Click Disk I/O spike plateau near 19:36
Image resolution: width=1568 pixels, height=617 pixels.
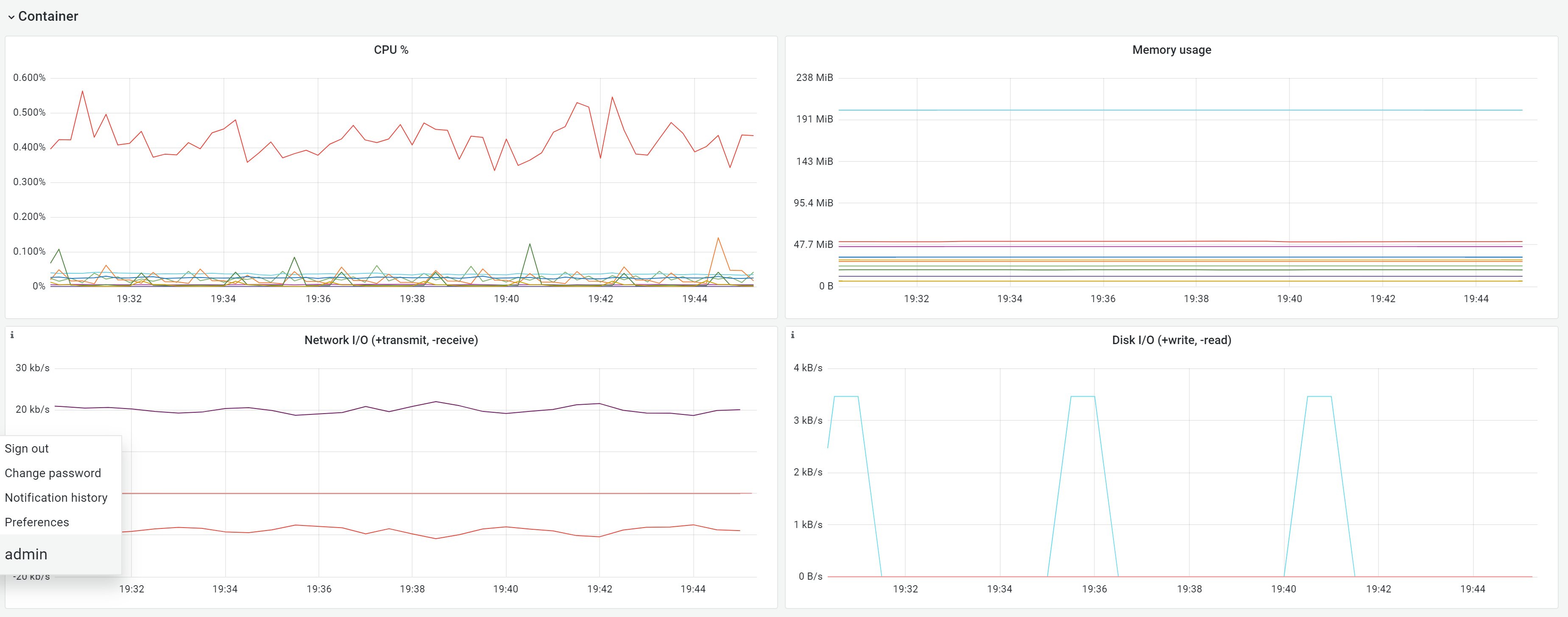(1082, 397)
